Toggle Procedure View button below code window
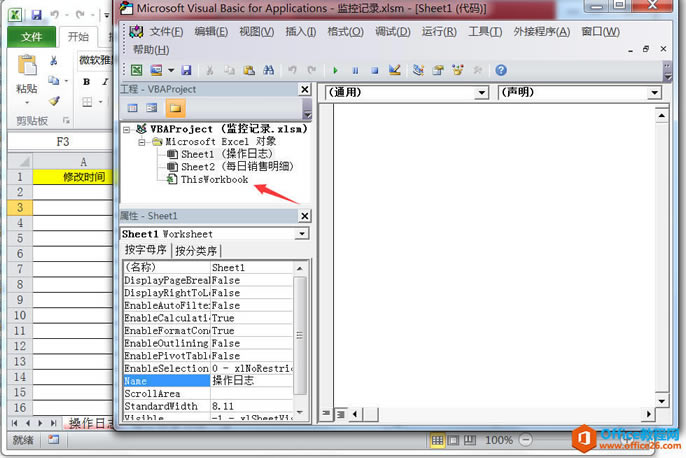686x458 pixels. (326, 413)
